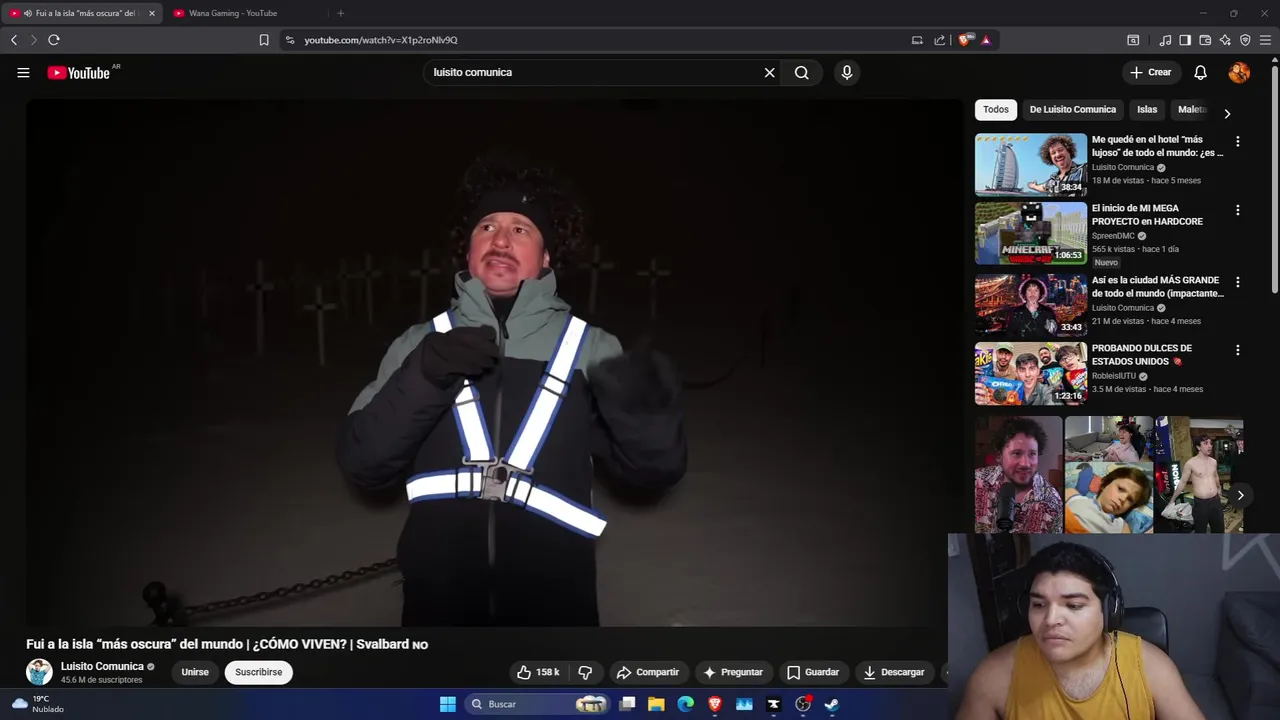The image size is (1280, 720).
Task: Go to YouTube home via logo
Action: point(79,72)
